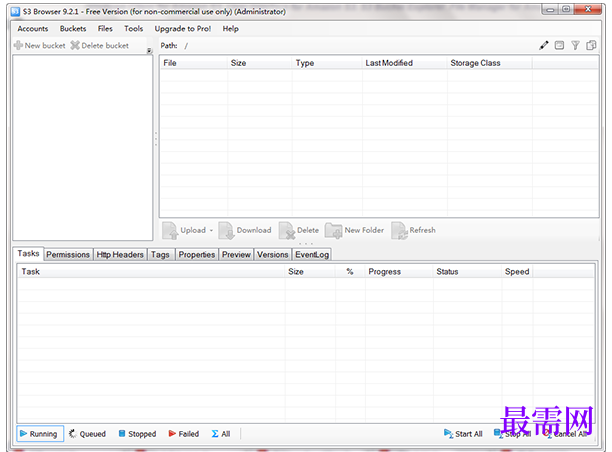The height and width of the screenshot is (452, 612).
Task: Open the Tools menu
Action: (x=133, y=28)
